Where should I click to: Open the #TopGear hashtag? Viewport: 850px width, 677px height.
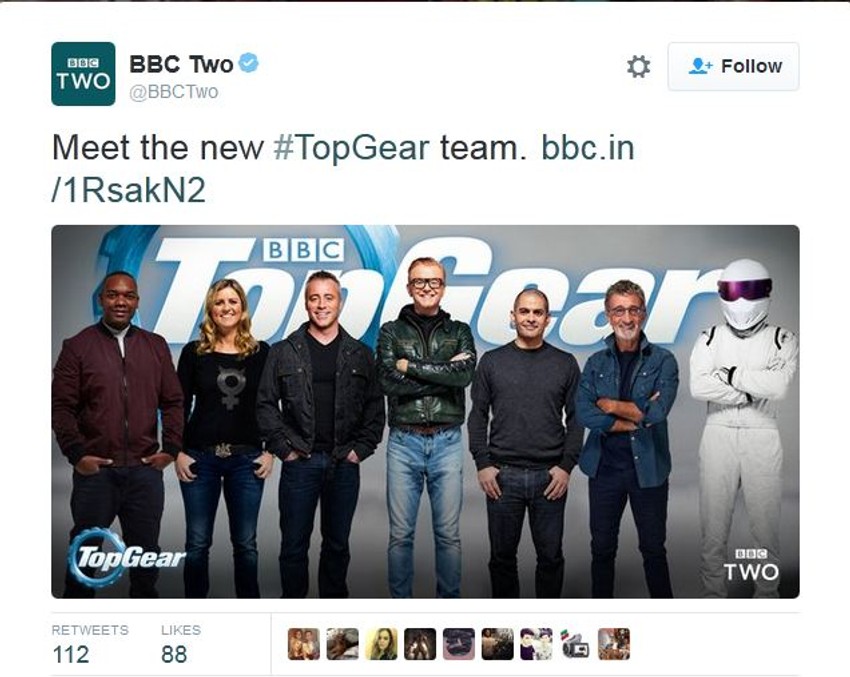point(351,147)
